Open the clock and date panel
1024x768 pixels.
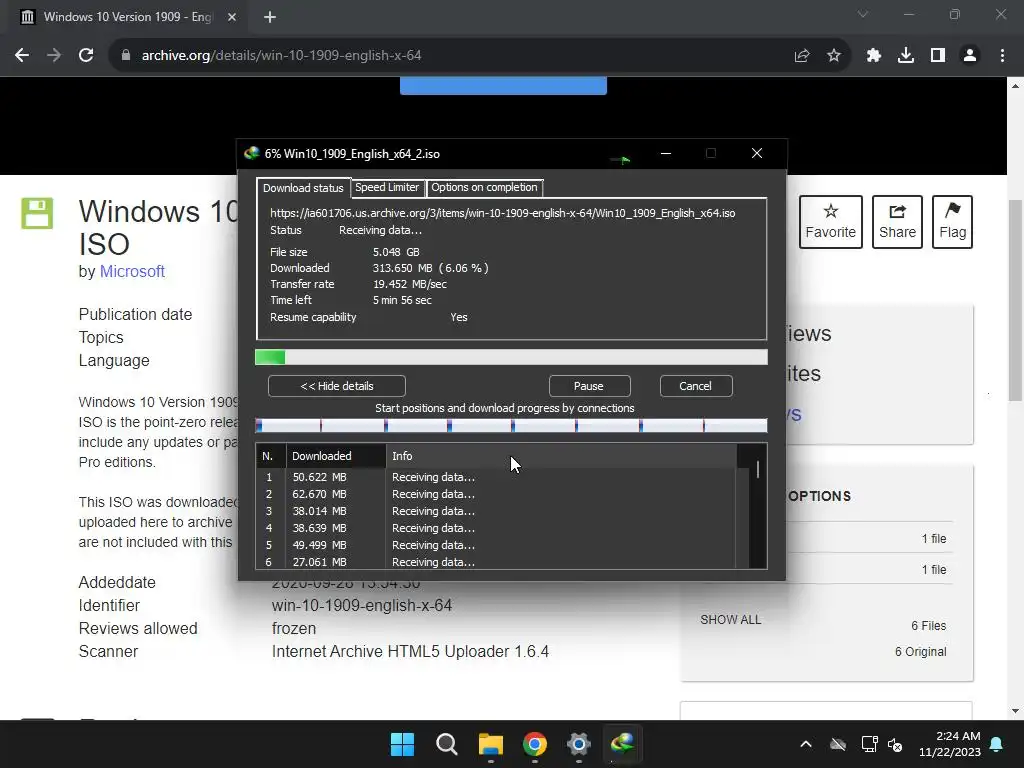(950, 744)
